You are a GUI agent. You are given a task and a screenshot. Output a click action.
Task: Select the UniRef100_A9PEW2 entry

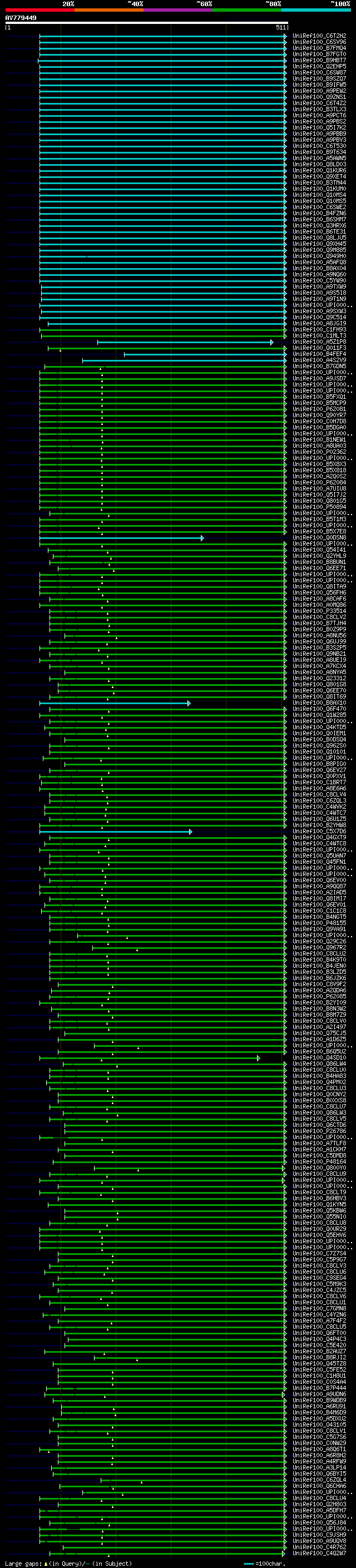pyautogui.click(x=319, y=91)
